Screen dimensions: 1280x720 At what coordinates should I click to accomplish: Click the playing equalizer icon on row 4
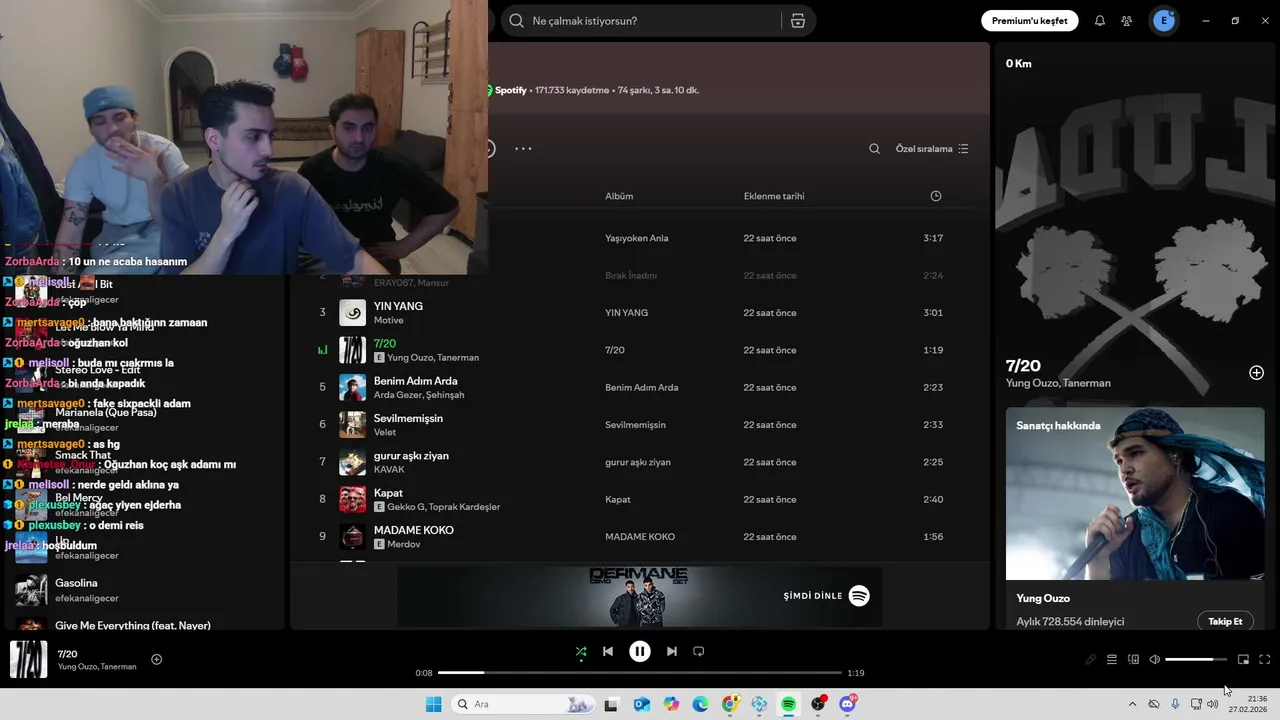[322, 350]
